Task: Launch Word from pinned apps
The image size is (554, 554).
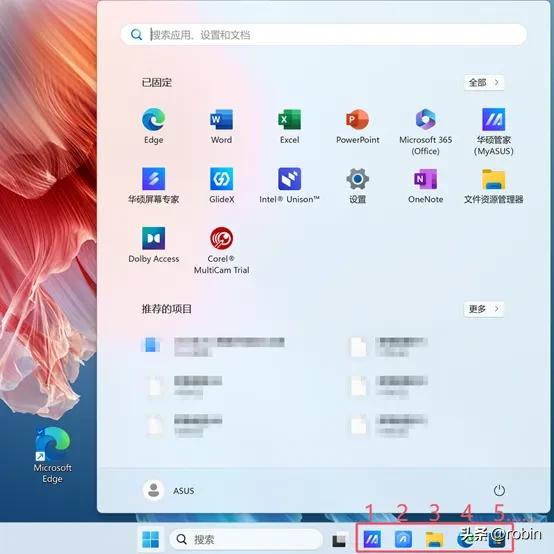Action: tap(222, 126)
